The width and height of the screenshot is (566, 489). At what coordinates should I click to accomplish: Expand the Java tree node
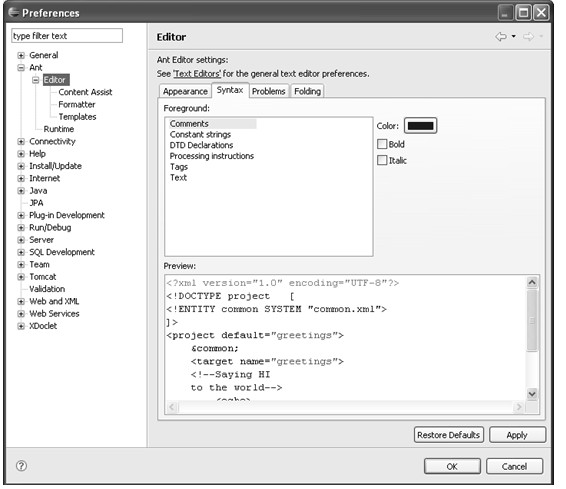point(21,191)
